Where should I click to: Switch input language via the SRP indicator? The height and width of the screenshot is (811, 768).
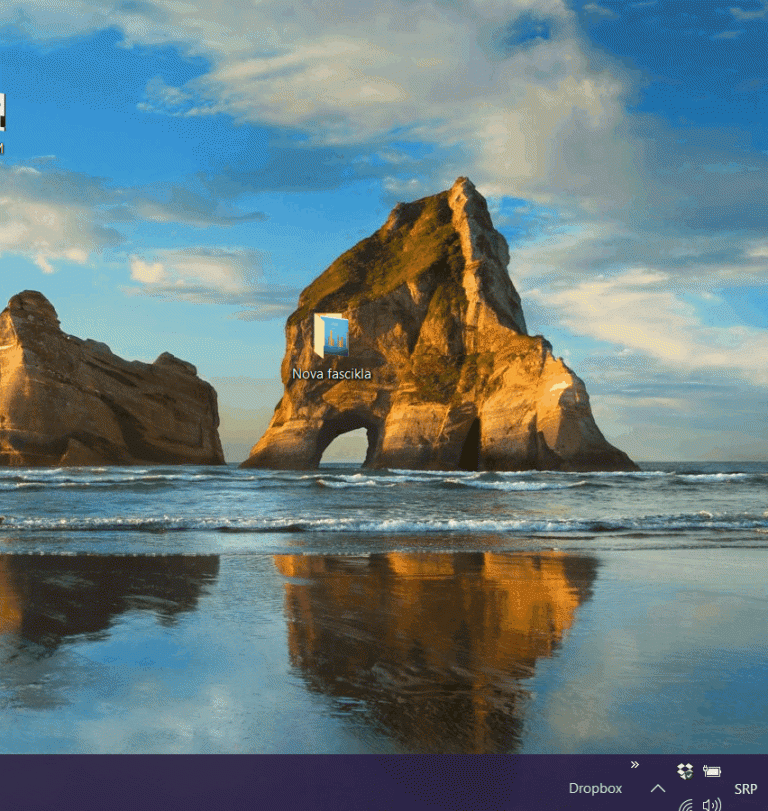click(x=745, y=789)
